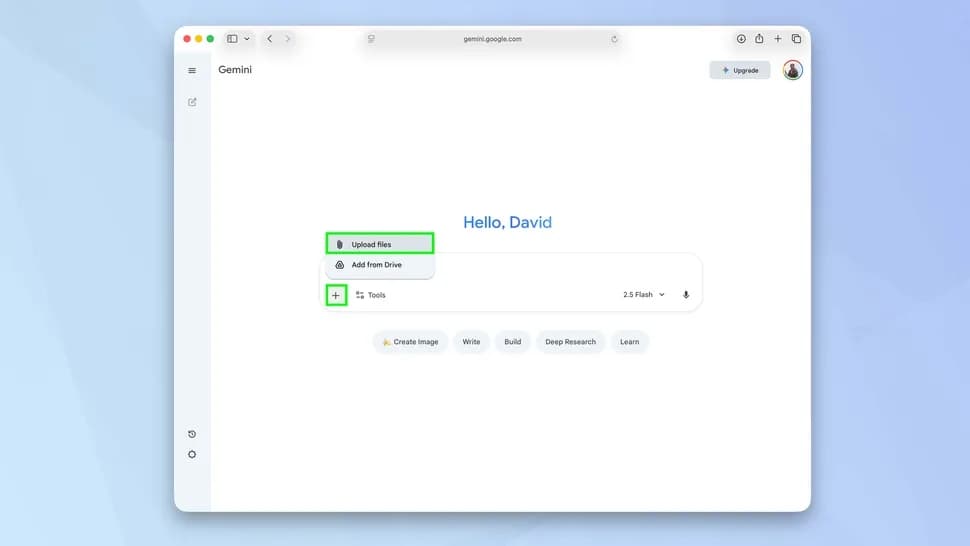Choose Add from Drive in the menu

380,265
